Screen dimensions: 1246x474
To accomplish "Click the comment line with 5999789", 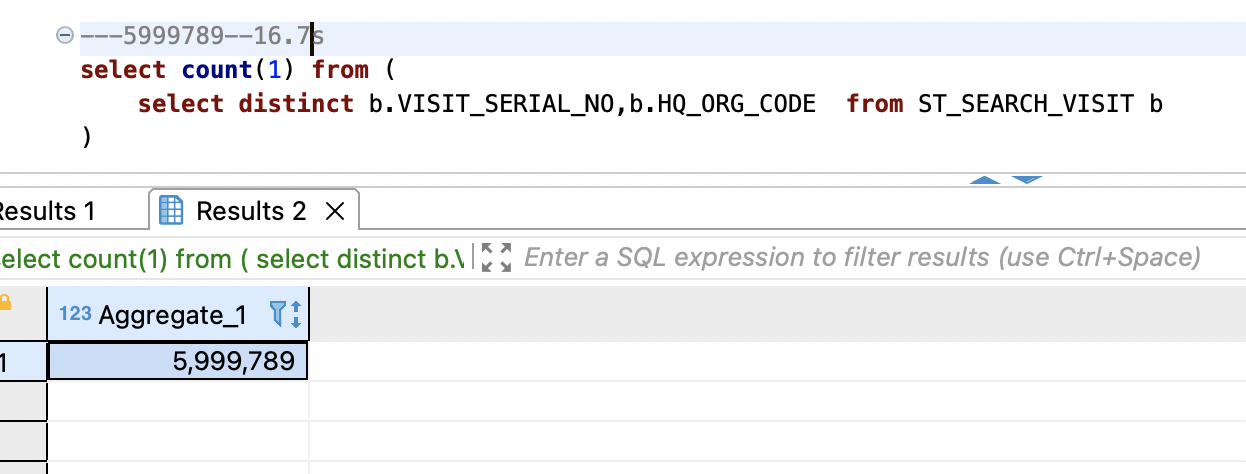I will click(200, 38).
